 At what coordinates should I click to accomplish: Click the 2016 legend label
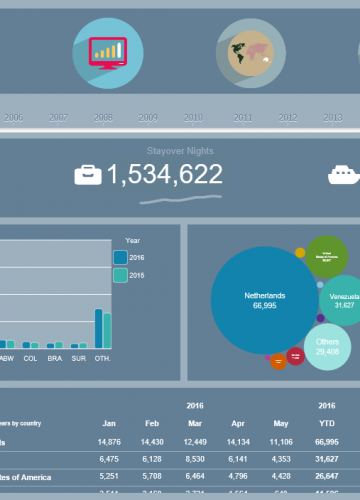[x=137, y=258]
